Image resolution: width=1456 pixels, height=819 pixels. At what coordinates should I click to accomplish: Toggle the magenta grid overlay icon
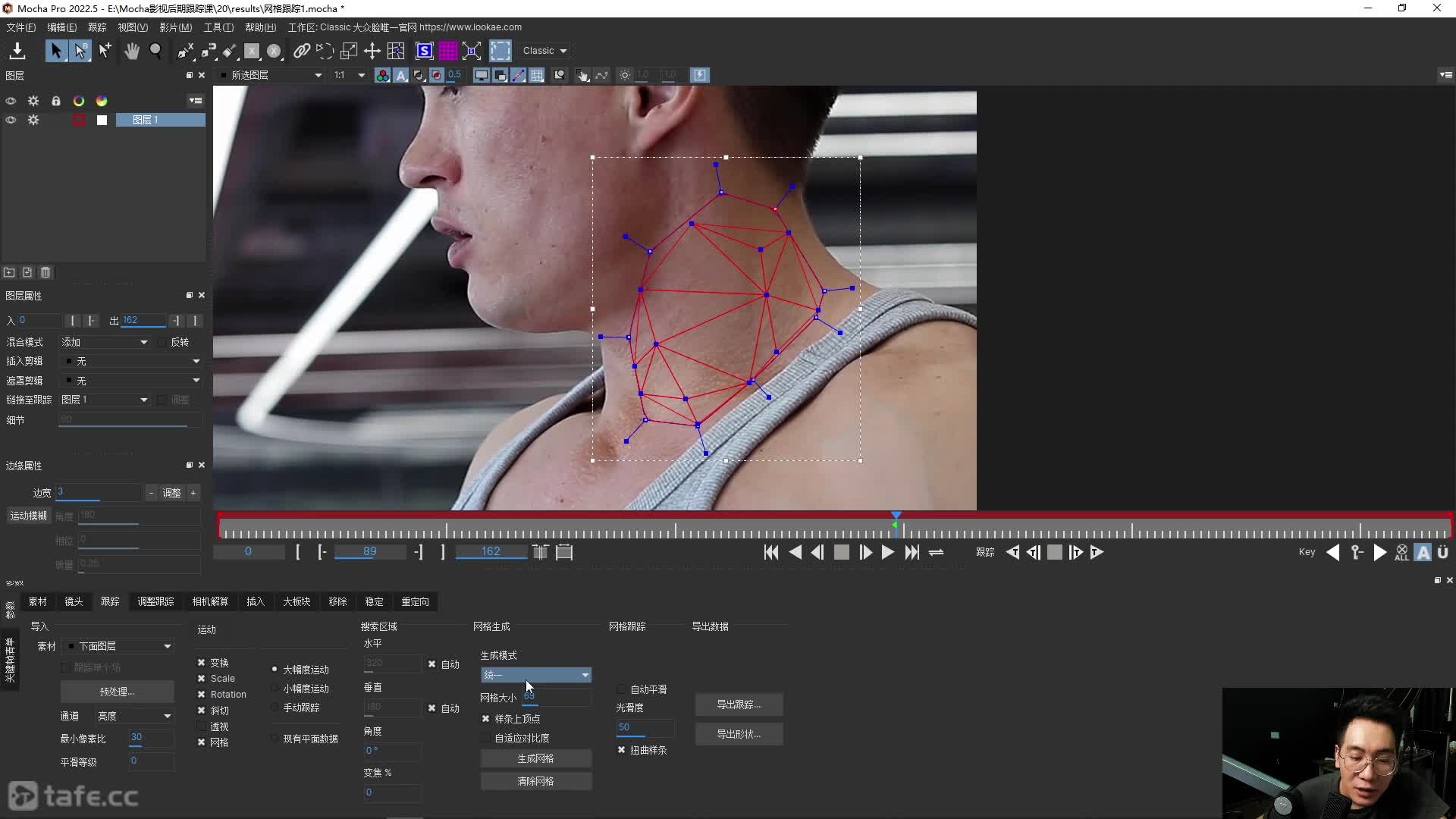[x=448, y=51]
